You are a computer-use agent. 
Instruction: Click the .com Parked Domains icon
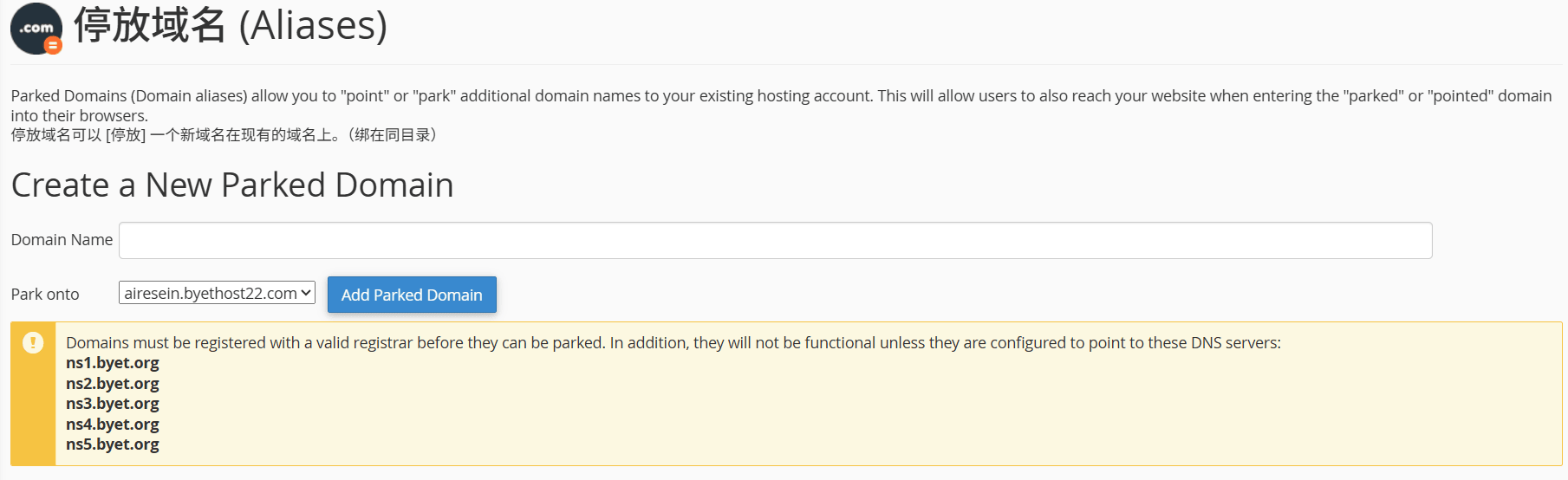coord(36,29)
